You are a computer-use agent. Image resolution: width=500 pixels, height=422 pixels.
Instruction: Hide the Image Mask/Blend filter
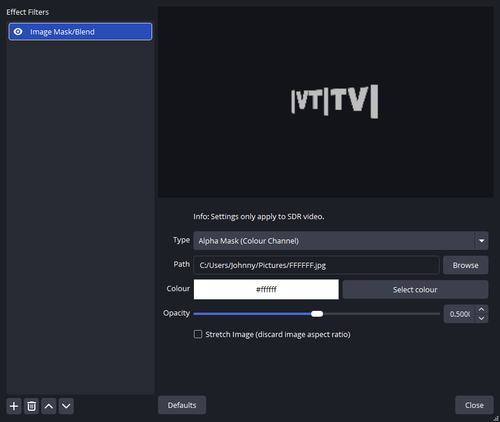click(x=18, y=32)
